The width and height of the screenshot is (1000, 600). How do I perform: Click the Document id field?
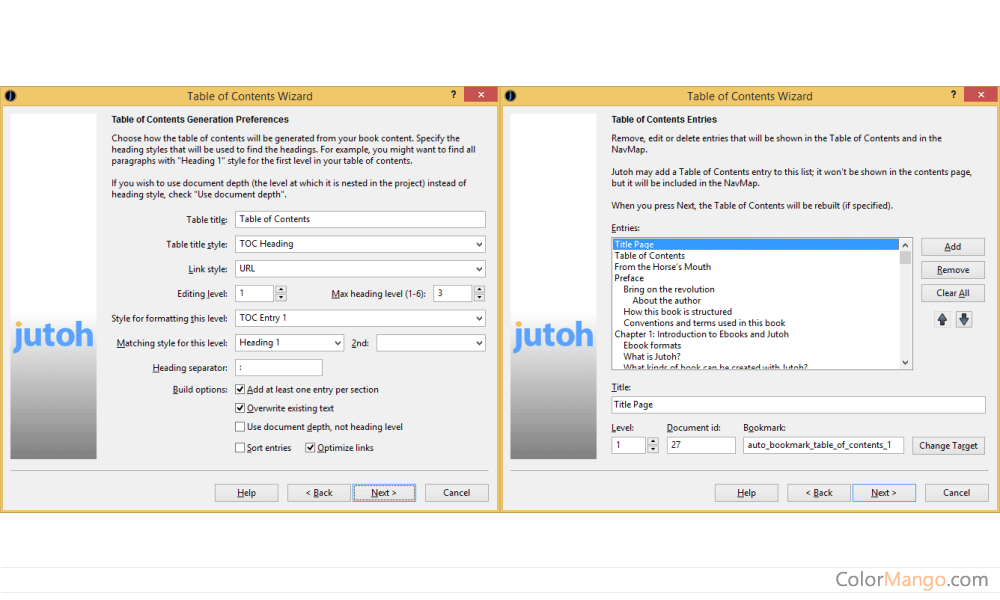[x=701, y=445]
